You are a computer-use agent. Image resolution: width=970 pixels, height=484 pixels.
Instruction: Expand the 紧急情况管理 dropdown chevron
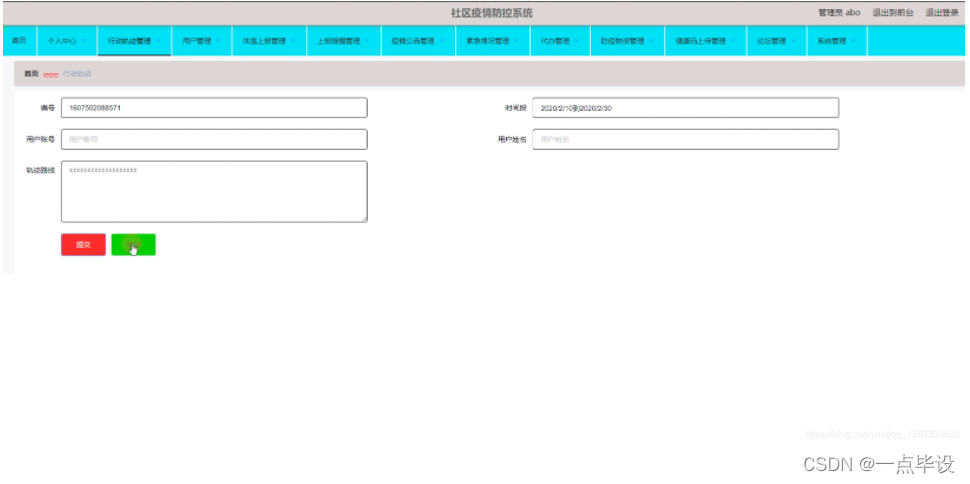pyautogui.click(x=517, y=41)
